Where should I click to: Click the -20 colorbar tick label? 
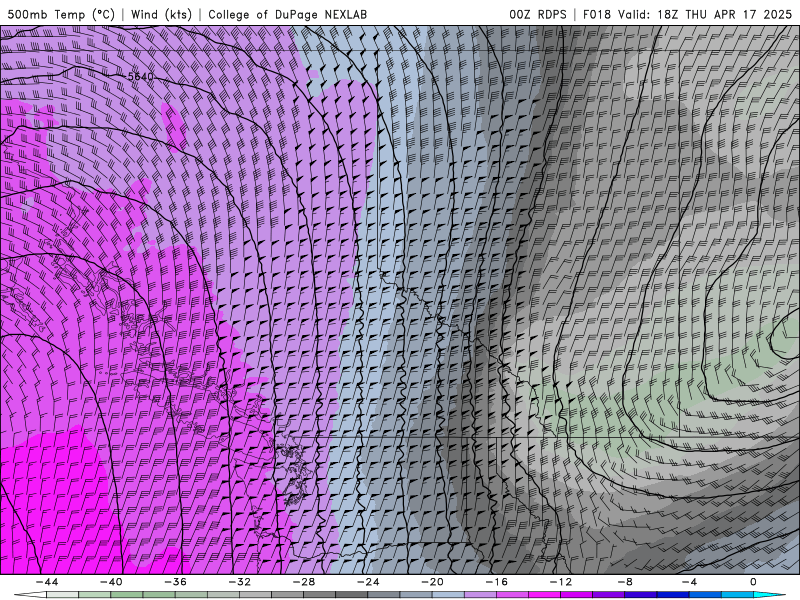[432, 582]
